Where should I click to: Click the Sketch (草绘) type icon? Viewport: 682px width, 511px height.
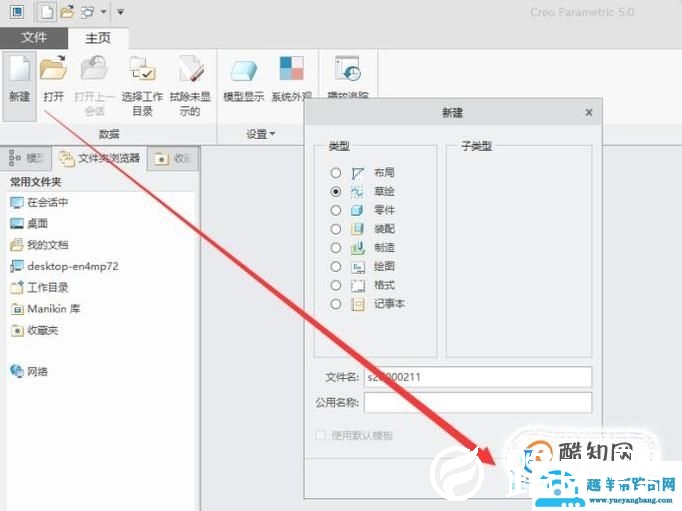point(358,192)
